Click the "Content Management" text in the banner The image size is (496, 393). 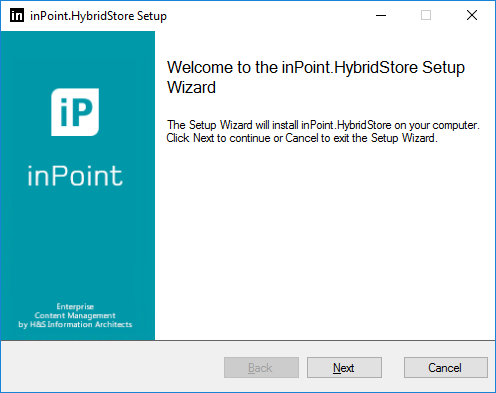pyautogui.click(x=75, y=315)
